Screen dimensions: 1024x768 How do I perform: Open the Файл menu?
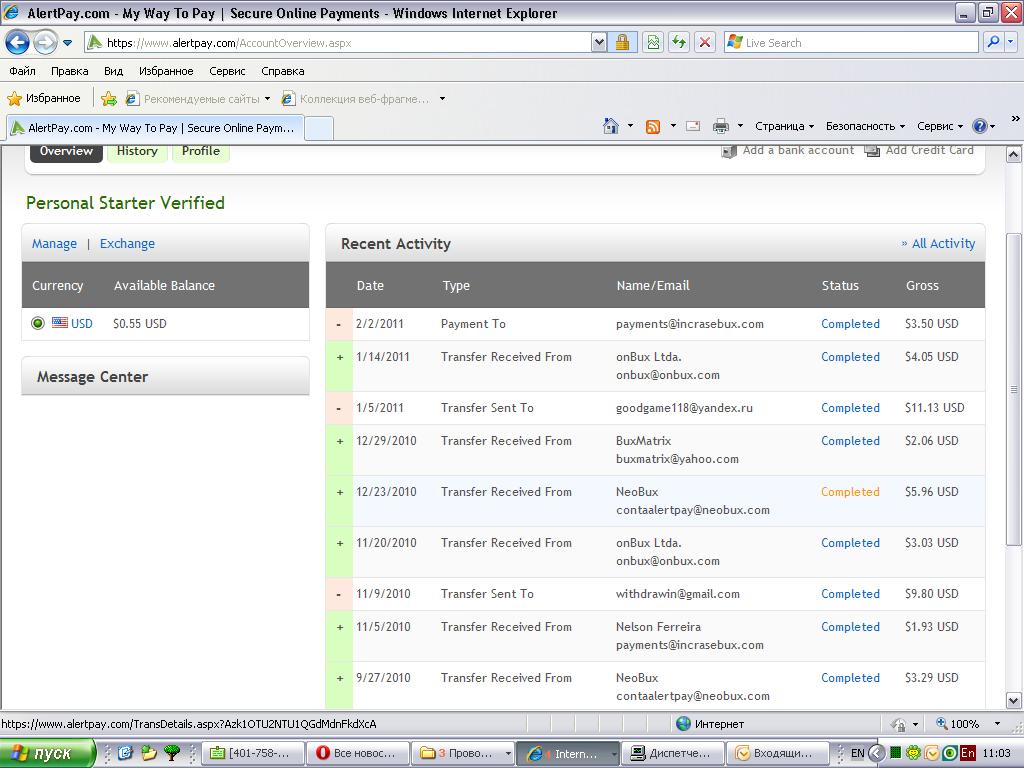point(22,71)
